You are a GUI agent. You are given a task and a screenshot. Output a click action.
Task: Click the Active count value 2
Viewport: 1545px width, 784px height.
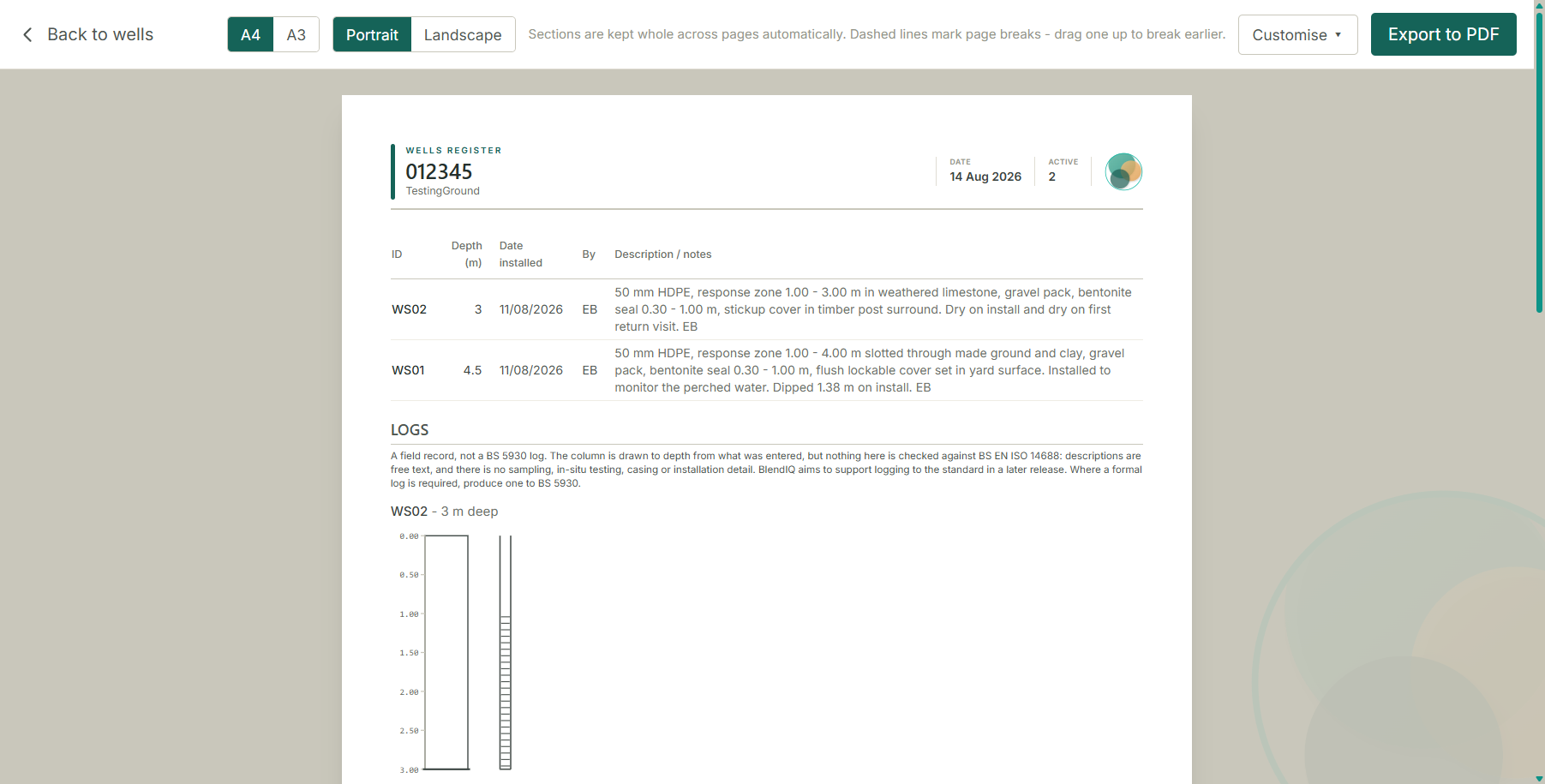point(1052,177)
